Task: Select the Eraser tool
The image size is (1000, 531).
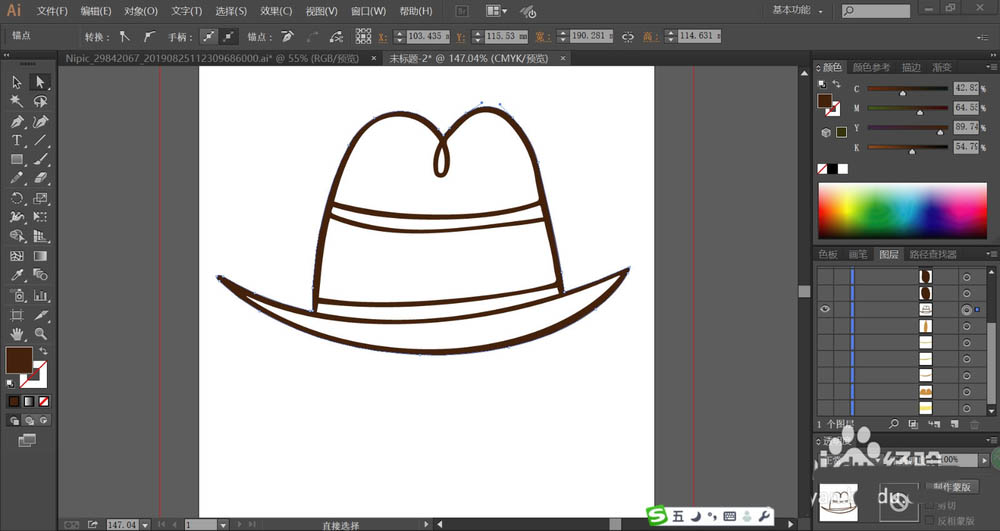Action: point(40,178)
